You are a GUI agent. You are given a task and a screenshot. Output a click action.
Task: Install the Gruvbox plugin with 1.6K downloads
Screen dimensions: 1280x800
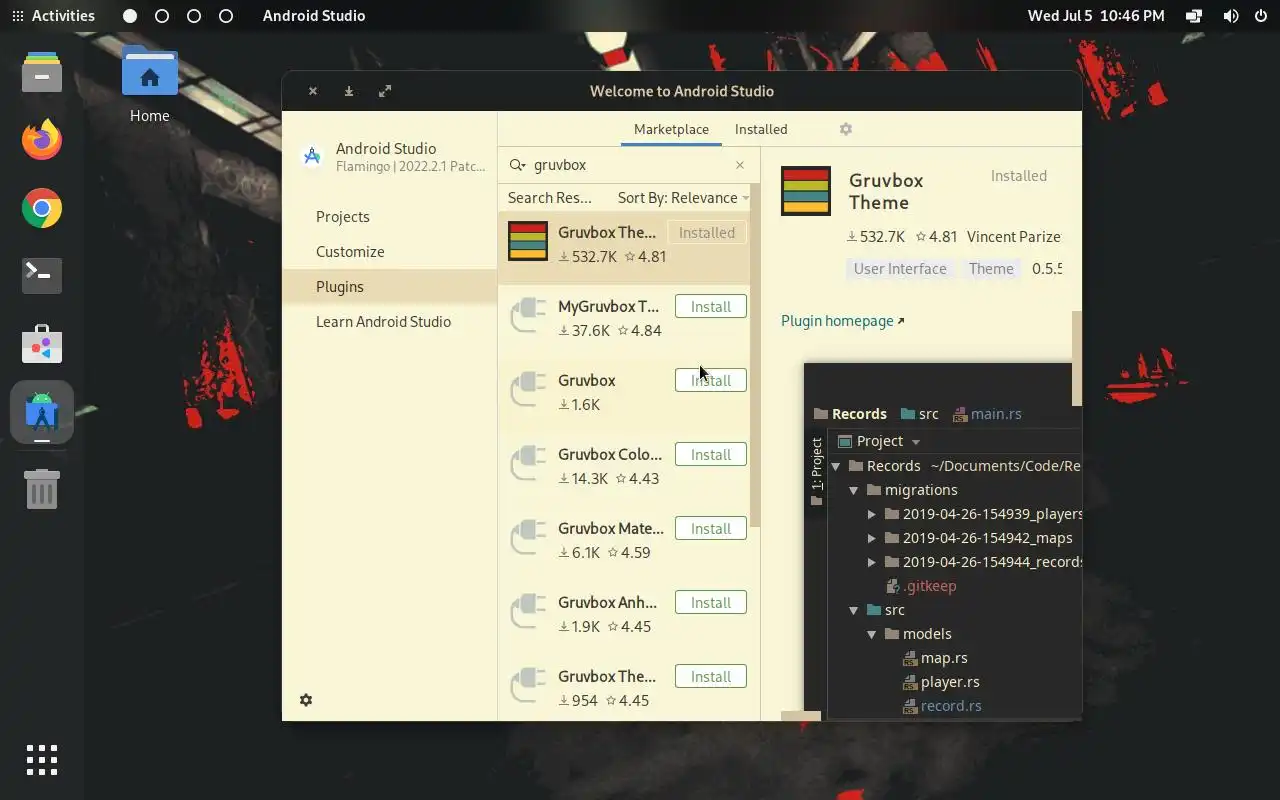(711, 381)
